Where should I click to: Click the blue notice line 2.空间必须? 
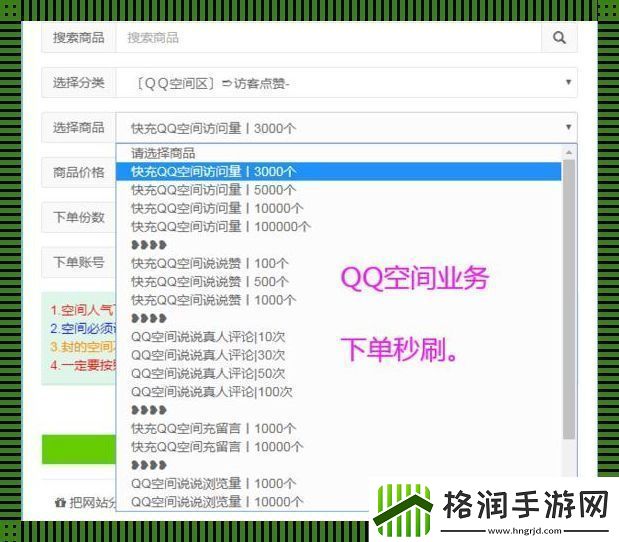click(x=83, y=328)
